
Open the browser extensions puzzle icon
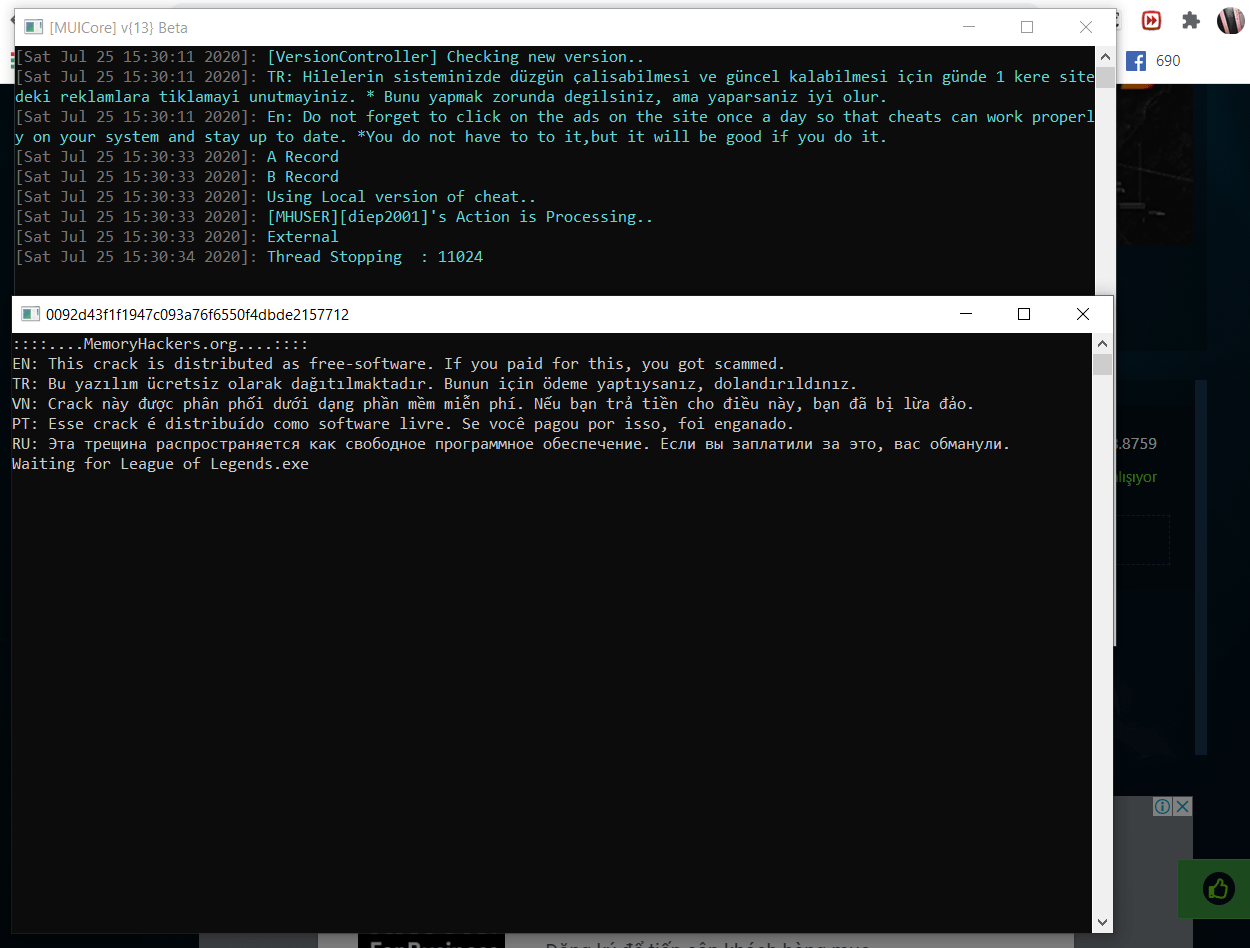coord(1190,20)
